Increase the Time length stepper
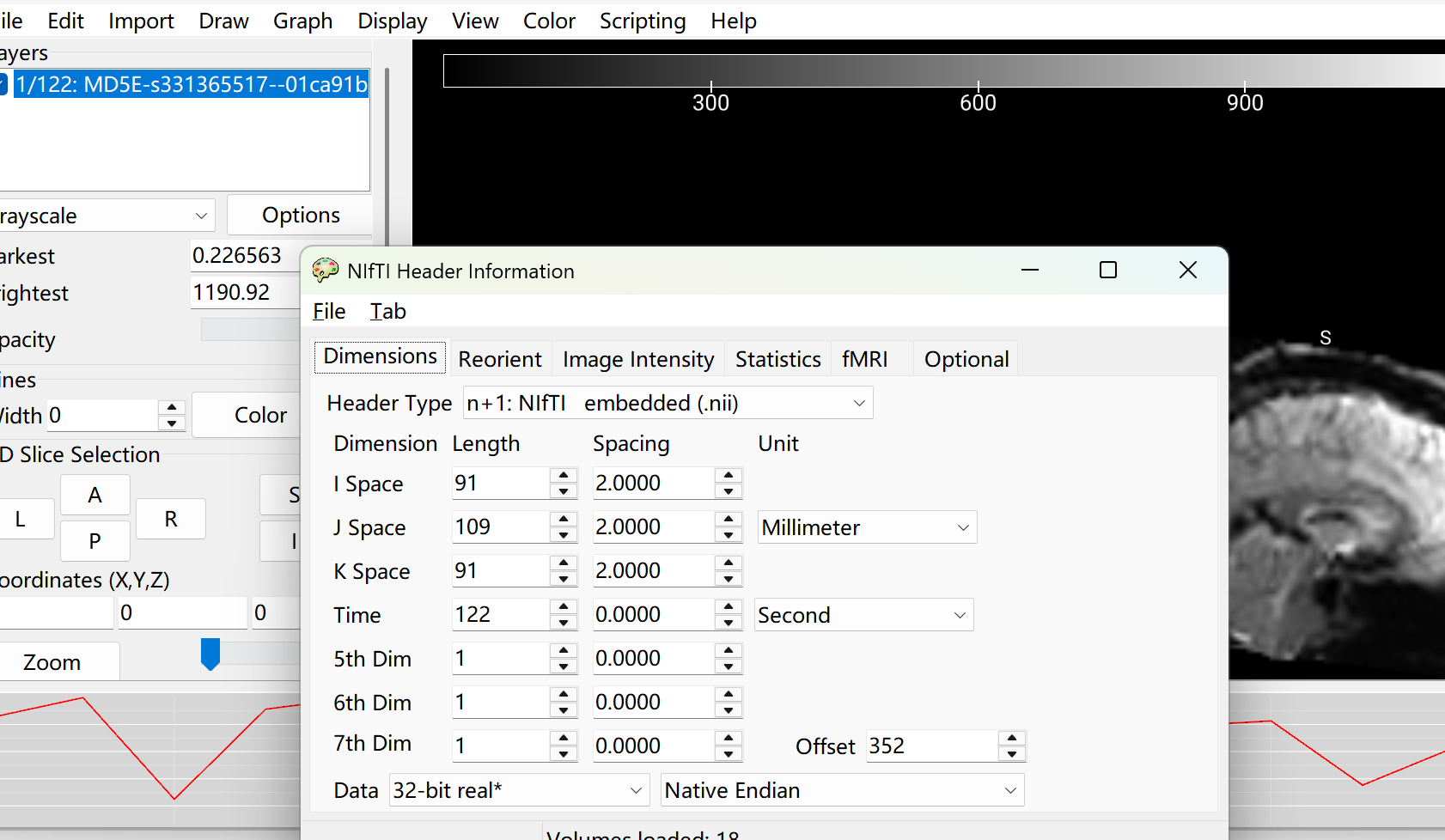Screen dimensions: 1445x840 (x=564, y=606)
